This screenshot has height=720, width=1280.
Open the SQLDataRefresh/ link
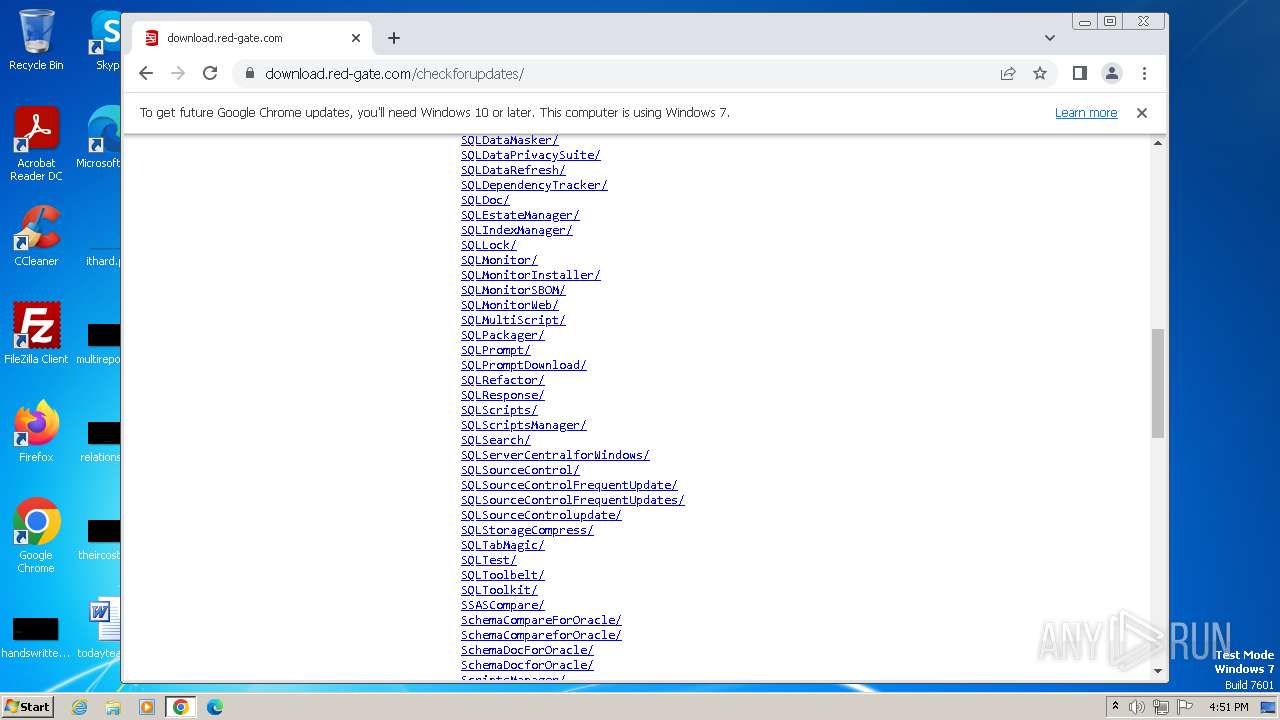pyautogui.click(x=513, y=170)
